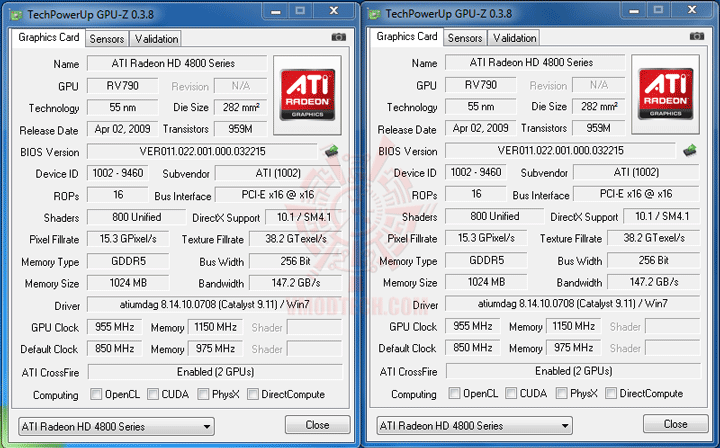Click Bus Width 256 Bit in left window
This screenshot has height=448, width=720.
coord(296,261)
